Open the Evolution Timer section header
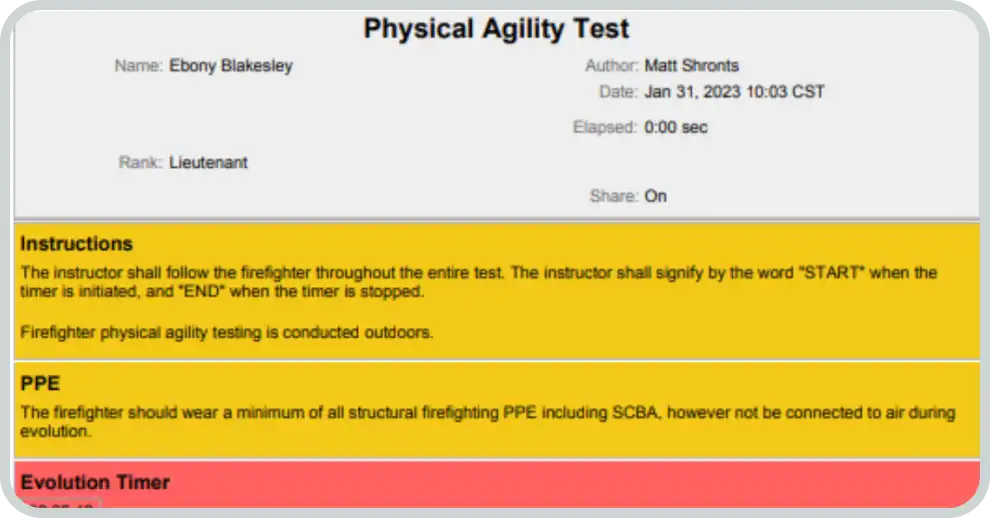The width and height of the screenshot is (990, 518). (95, 482)
